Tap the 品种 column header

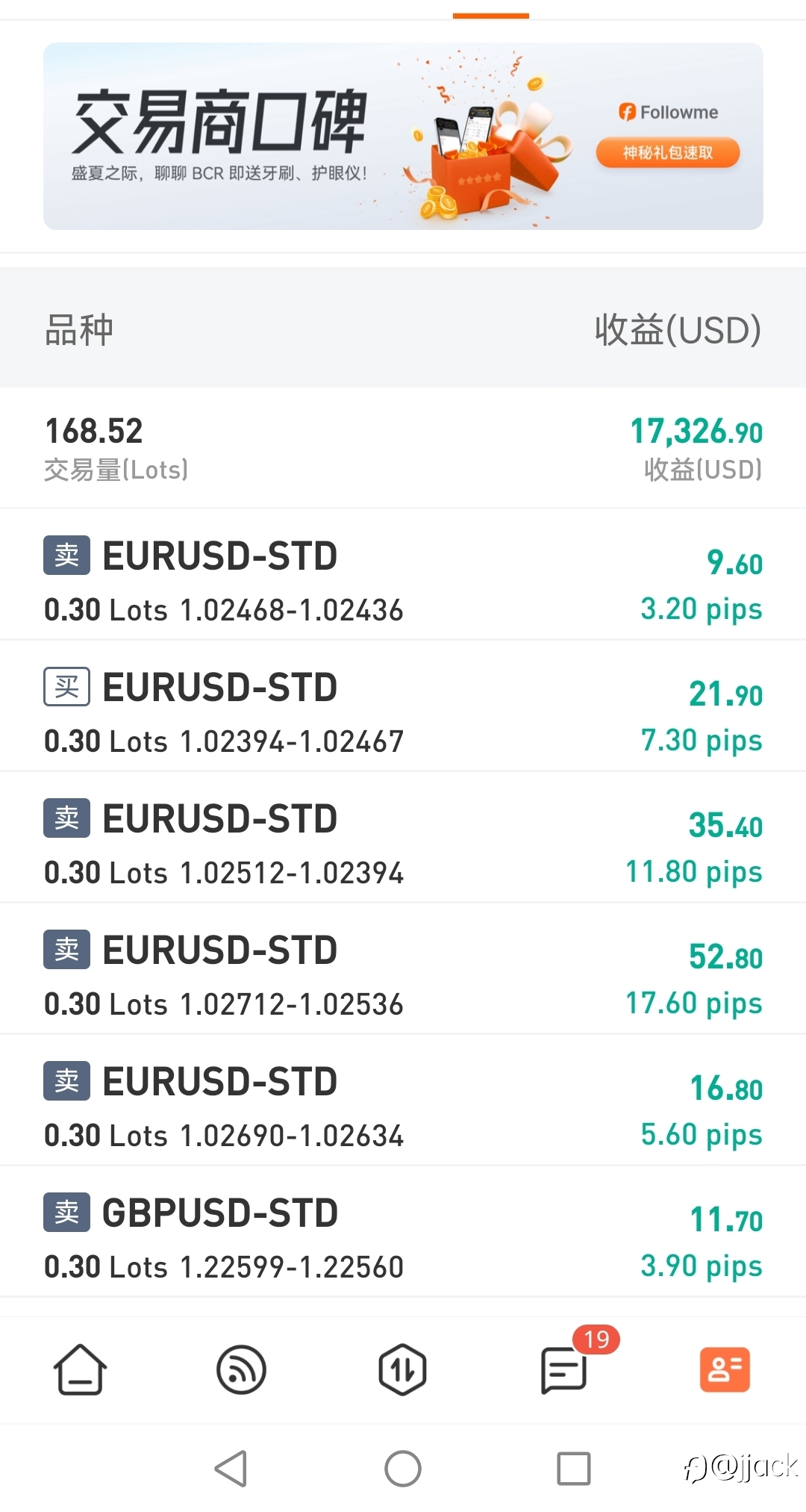(x=79, y=330)
